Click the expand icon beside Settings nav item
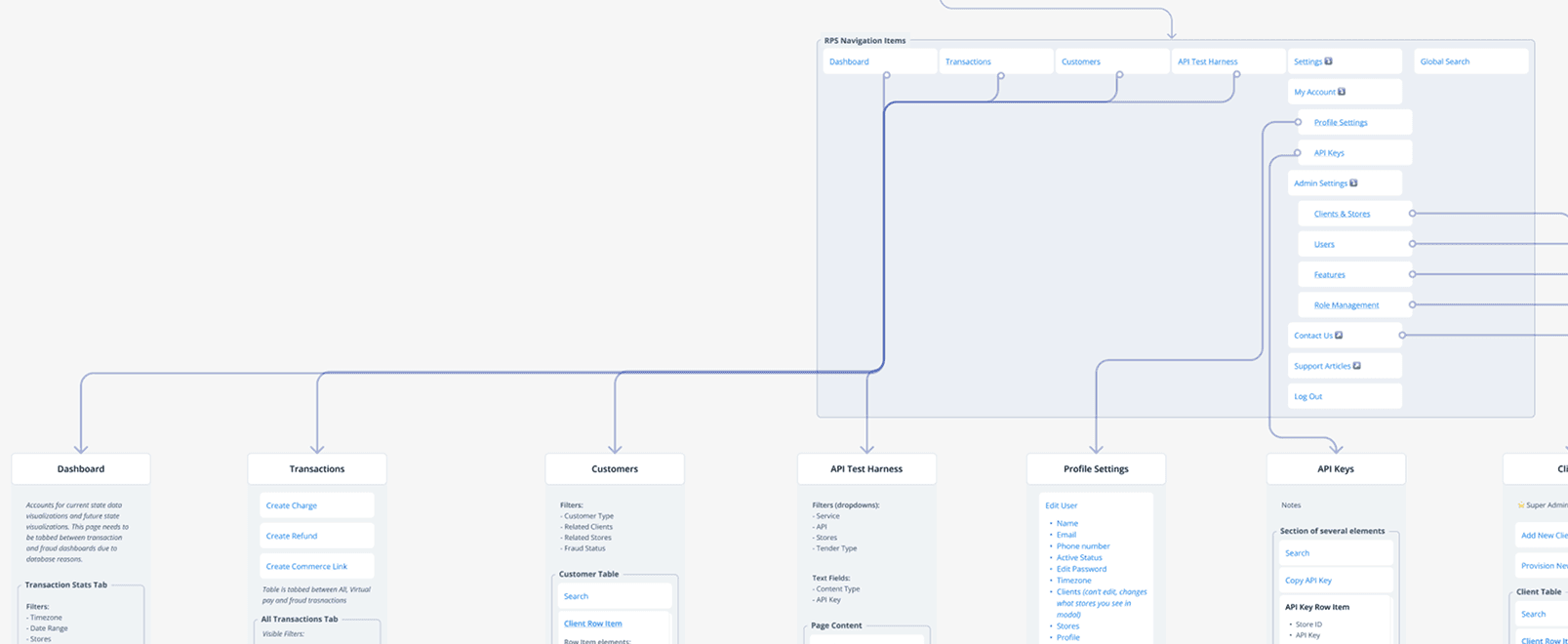Screen dimensions: 1568x644 [x=1328, y=61]
